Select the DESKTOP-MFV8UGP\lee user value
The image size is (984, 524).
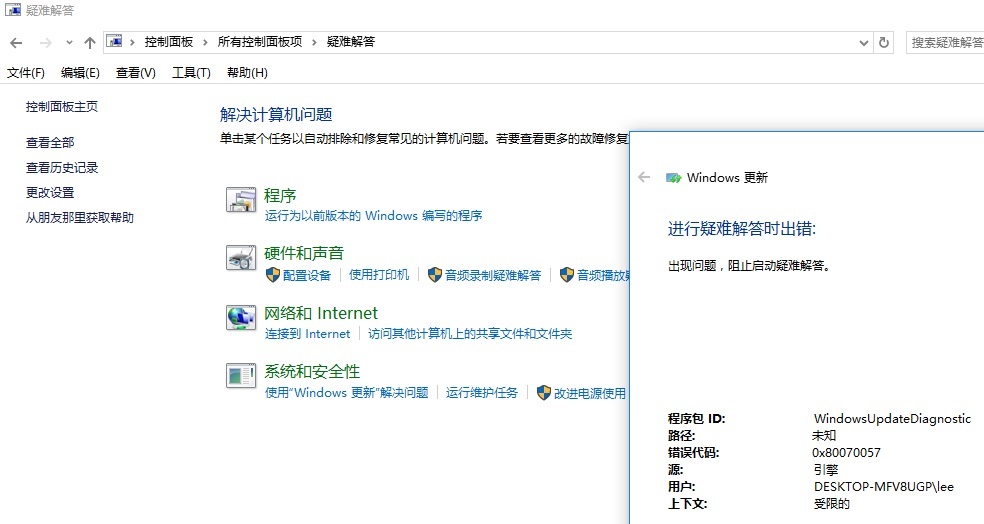click(884, 486)
